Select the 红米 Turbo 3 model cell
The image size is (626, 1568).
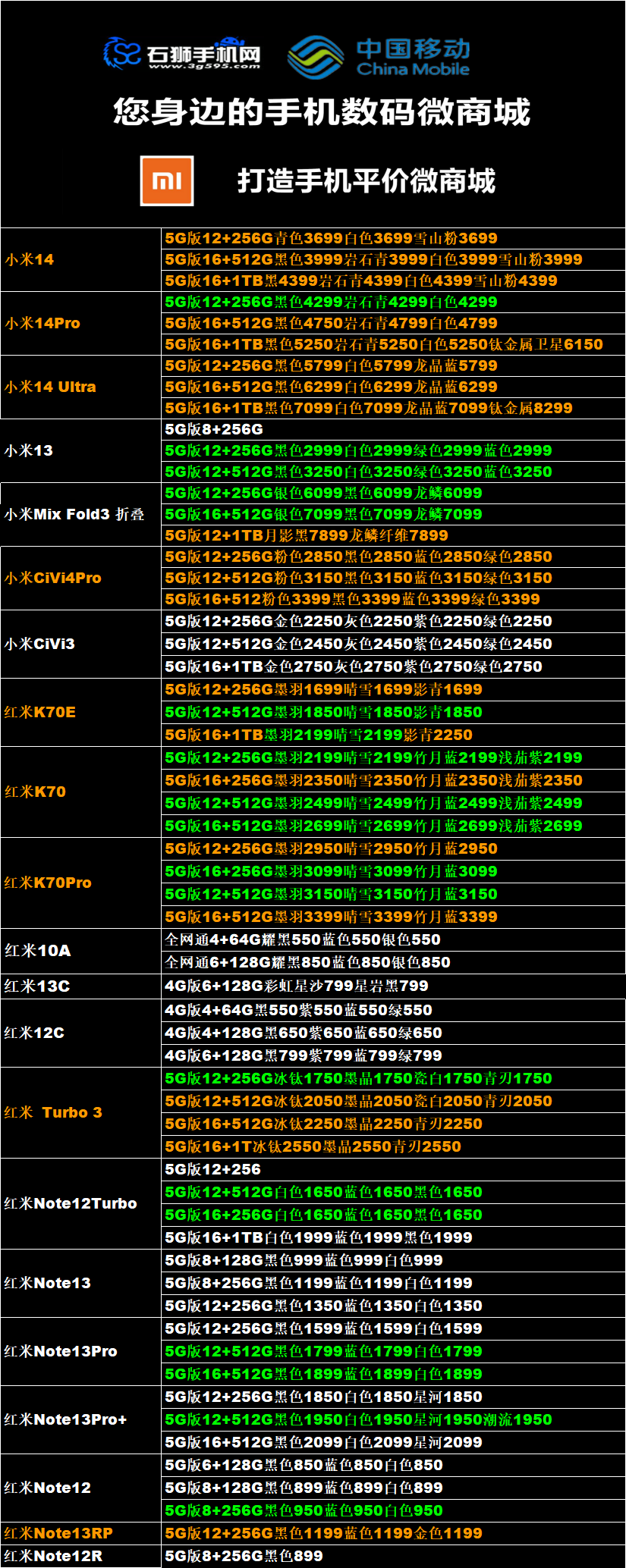point(81,1112)
